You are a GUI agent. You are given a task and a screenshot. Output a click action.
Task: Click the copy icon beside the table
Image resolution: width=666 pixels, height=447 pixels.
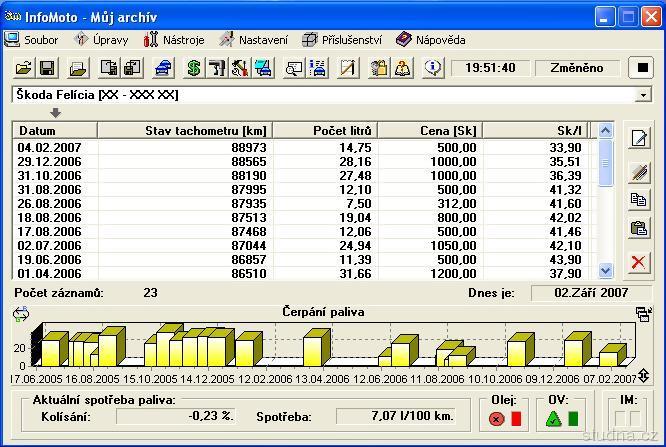[638, 200]
